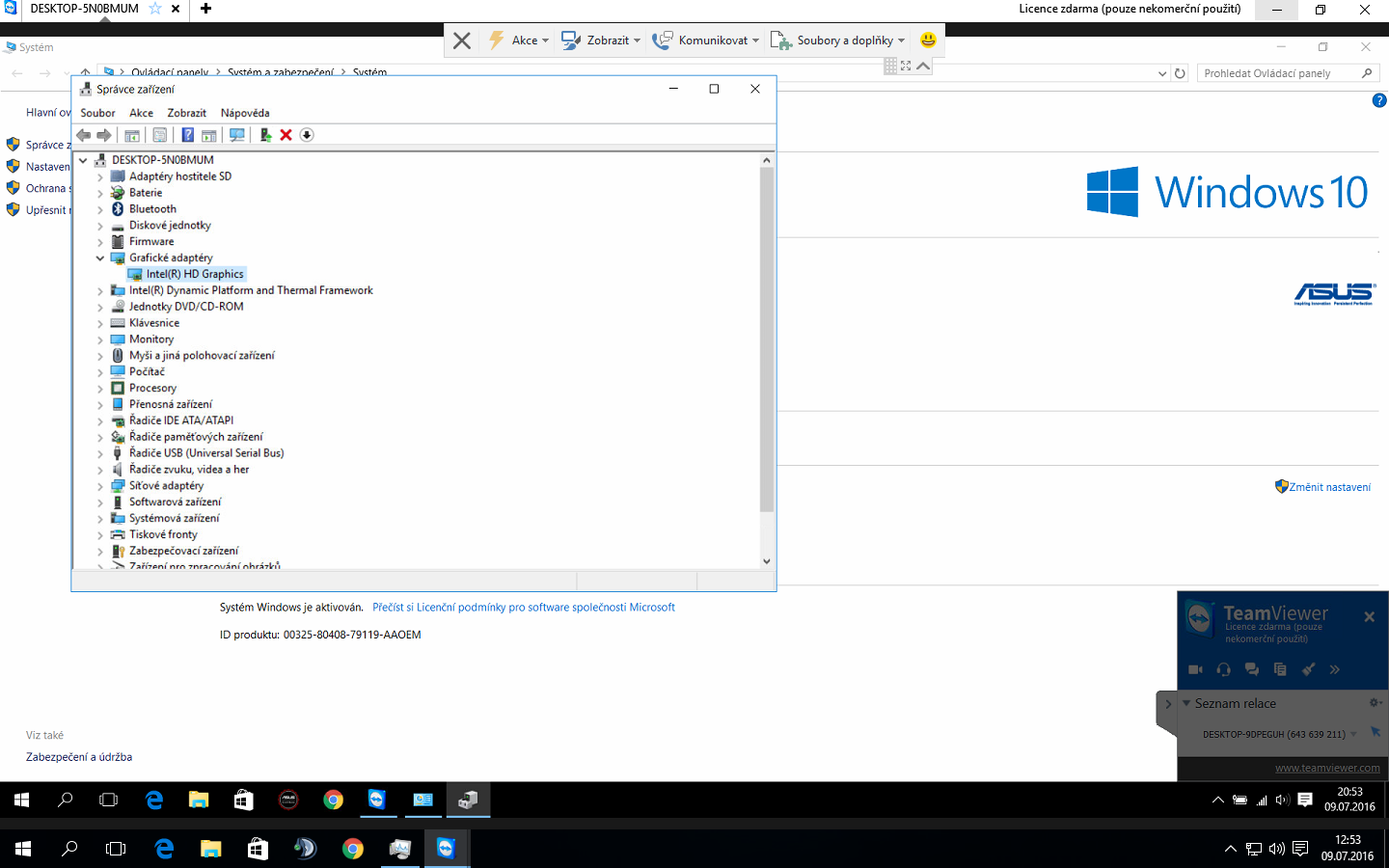Image resolution: width=1389 pixels, height=868 pixels.
Task: Open the Licenční podmínky pro software Microsoft link
Action: pos(524,608)
